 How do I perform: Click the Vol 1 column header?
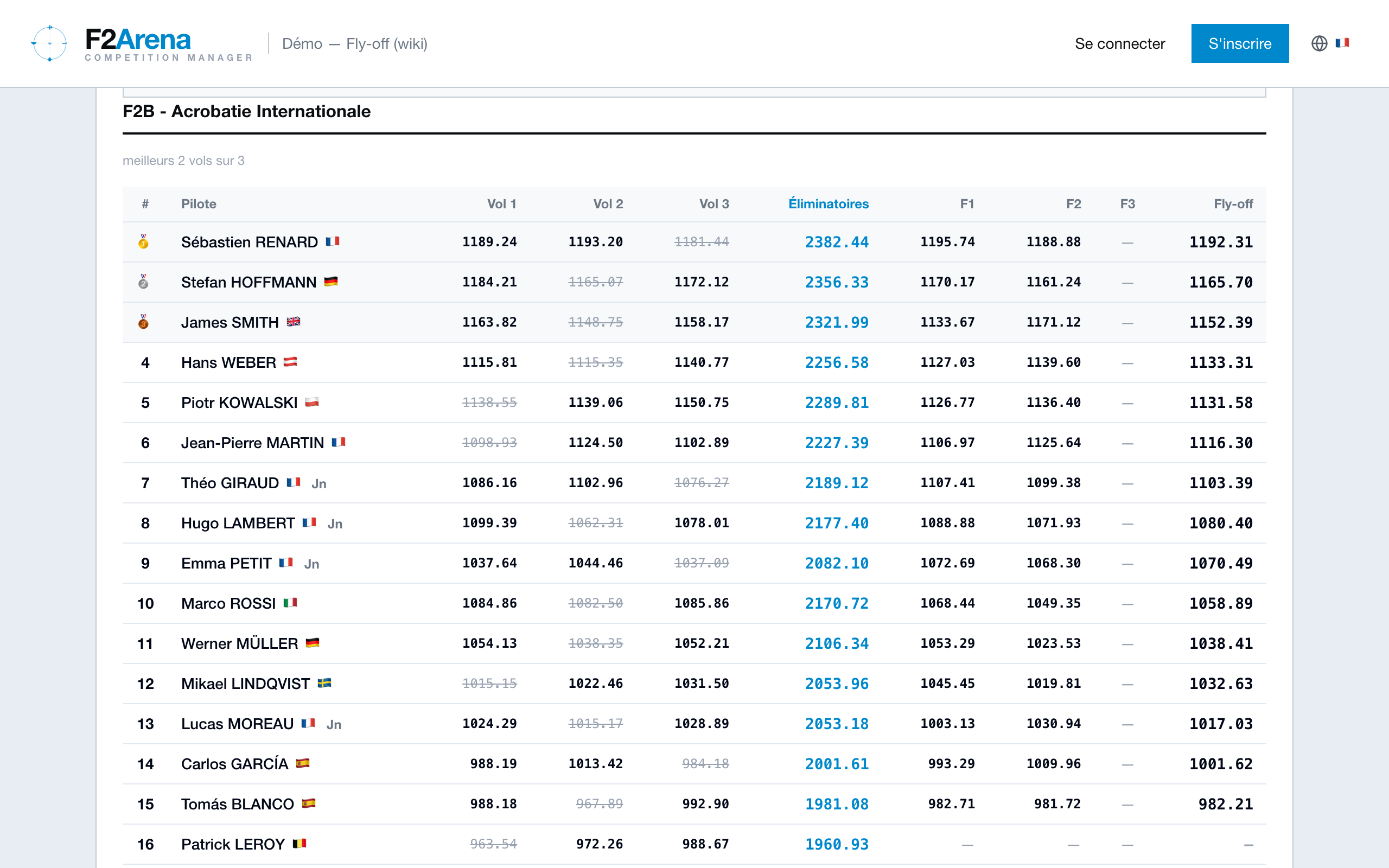(502, 204)
